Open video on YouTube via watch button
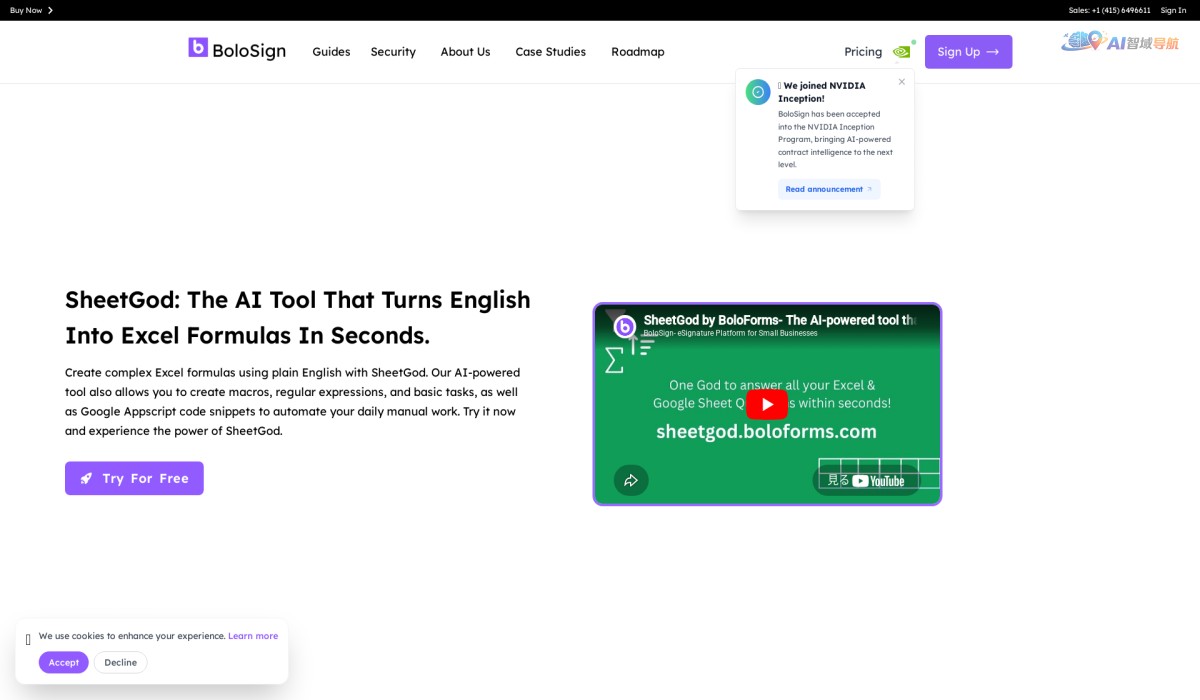 point(866,480)
